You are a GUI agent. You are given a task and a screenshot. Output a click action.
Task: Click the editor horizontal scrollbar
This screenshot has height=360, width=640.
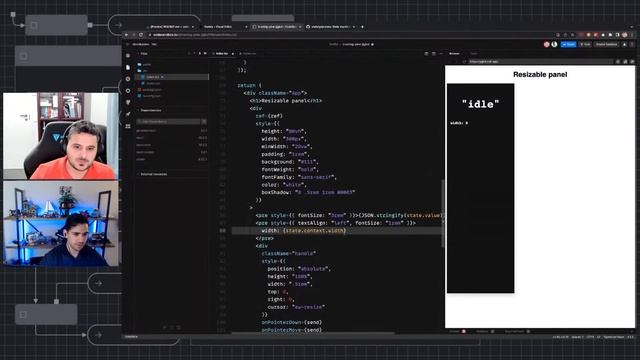313,333
